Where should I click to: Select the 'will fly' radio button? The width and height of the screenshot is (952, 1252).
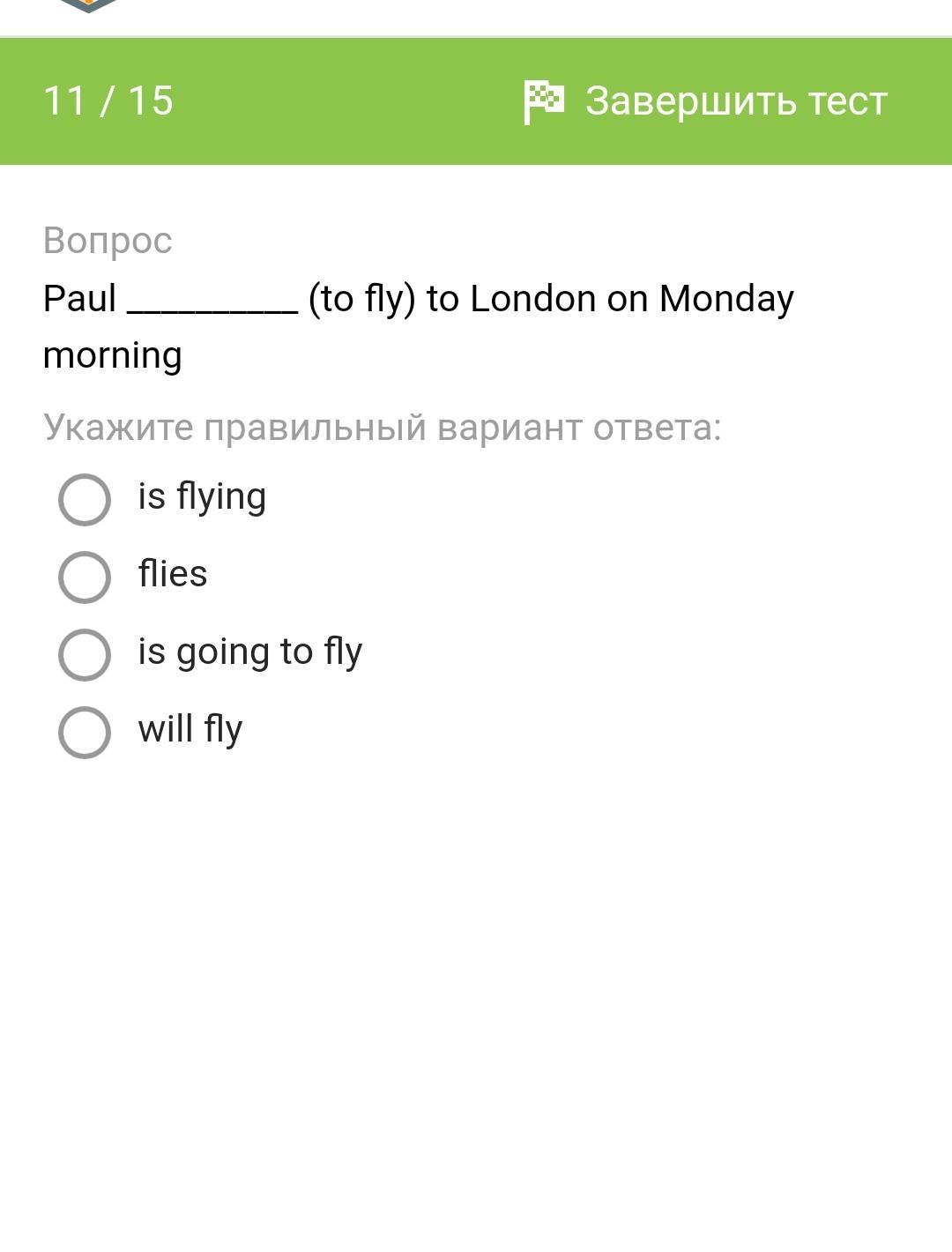pyautogui.click(x=85, y=733)
